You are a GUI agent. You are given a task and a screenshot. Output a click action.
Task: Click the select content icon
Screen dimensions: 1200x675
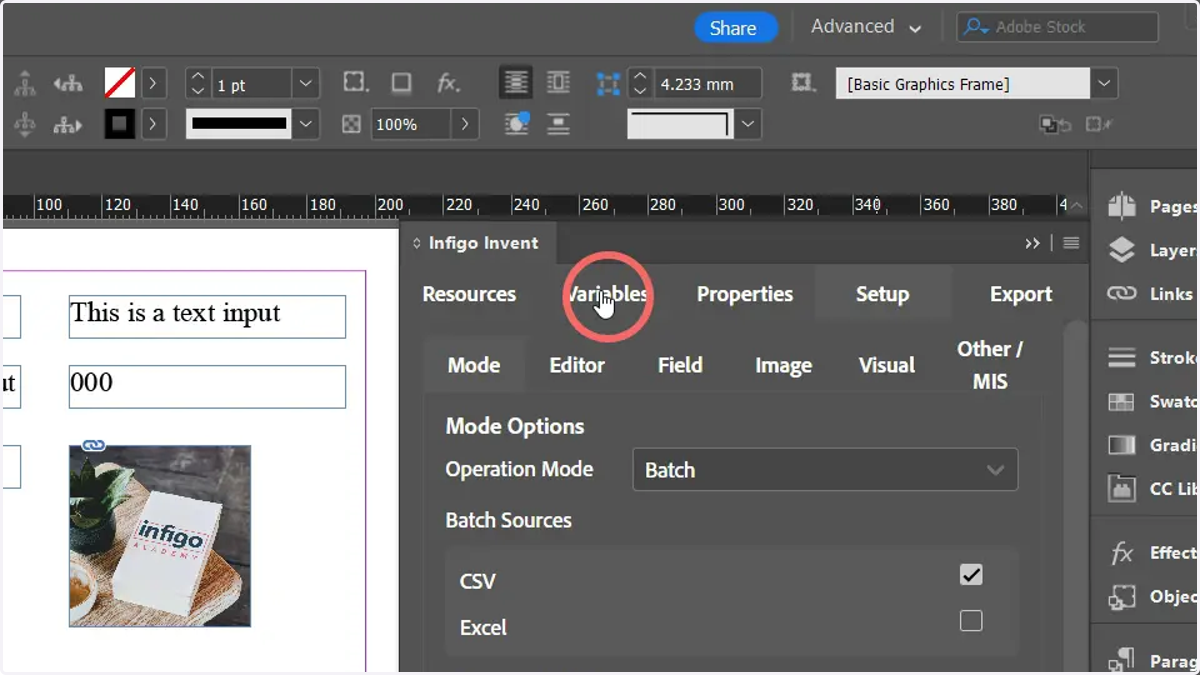(x=25, y=125)
